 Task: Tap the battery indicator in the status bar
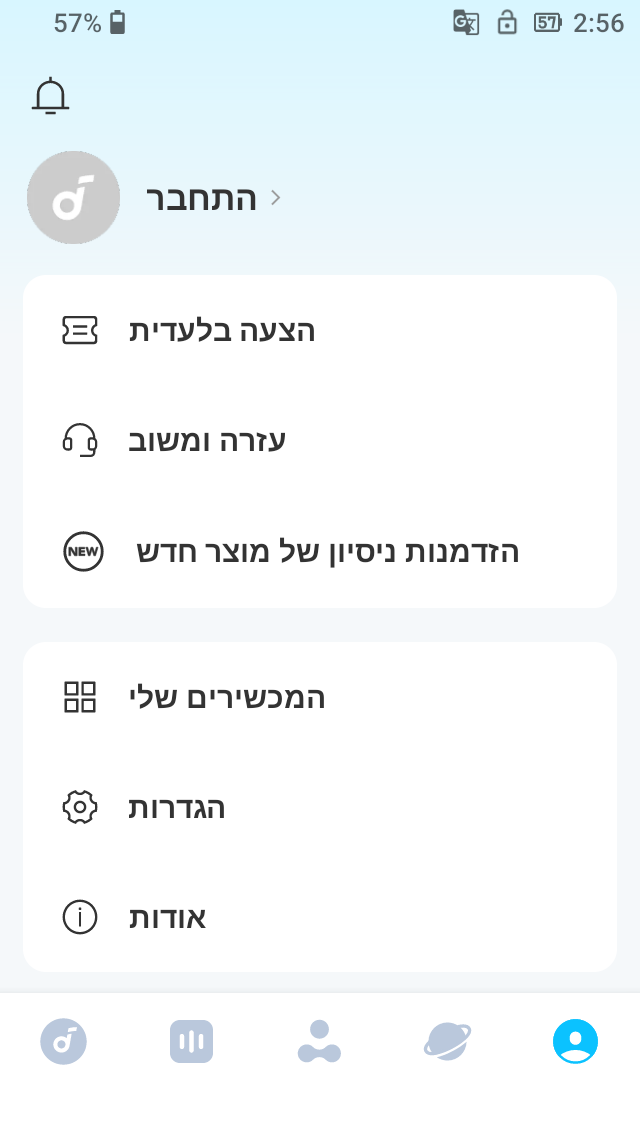(x=117, y=21)
